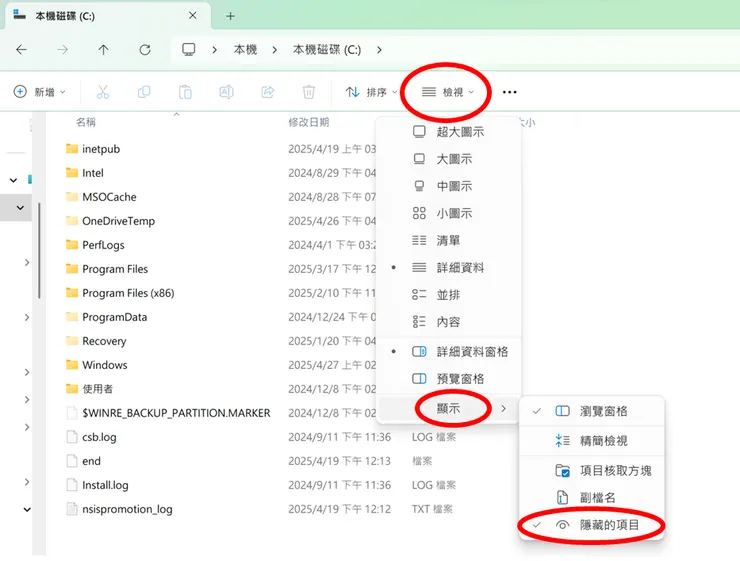Select the Program Files folder

click(115, 269)
